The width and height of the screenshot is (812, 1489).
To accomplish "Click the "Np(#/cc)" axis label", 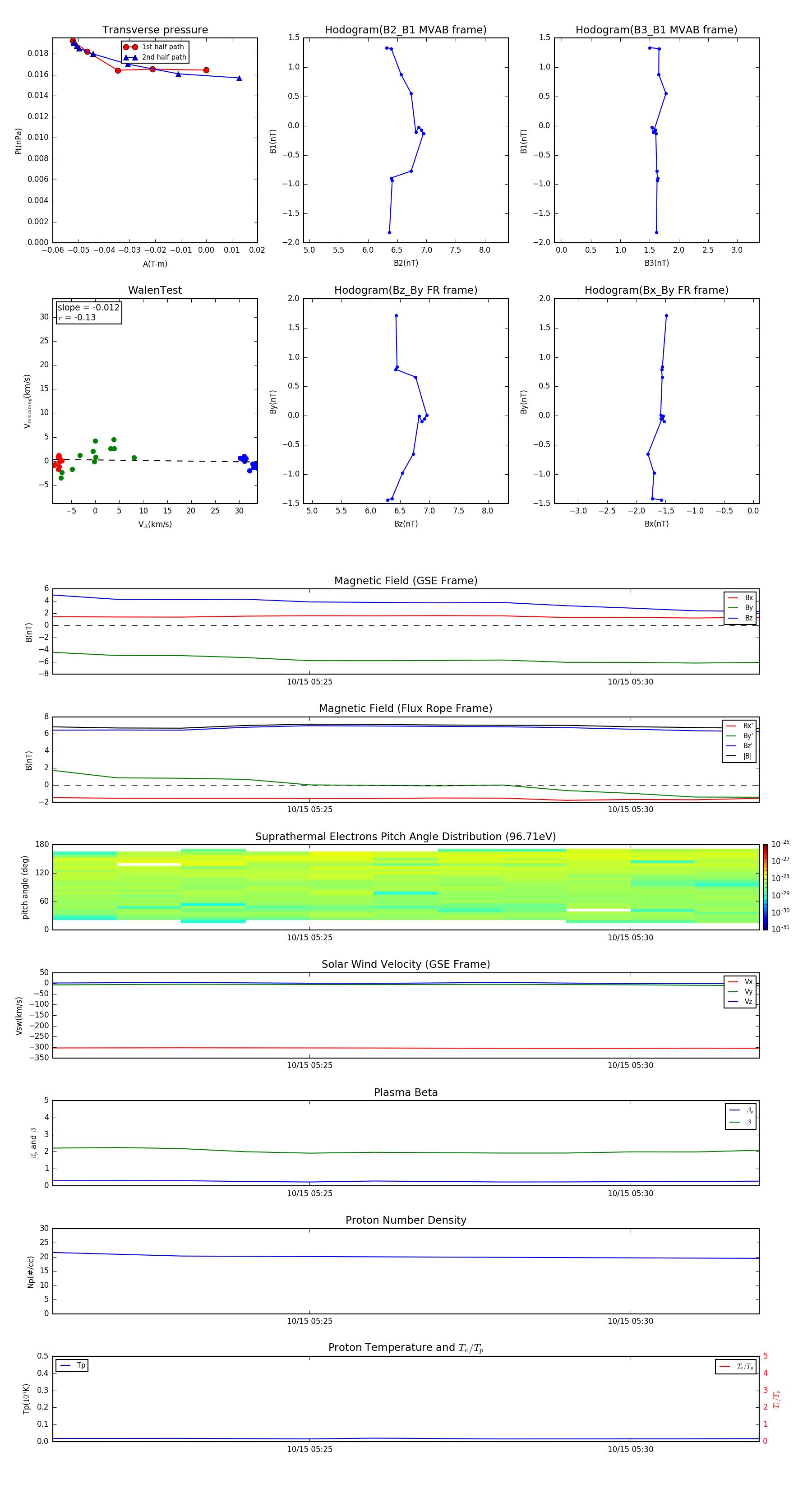I will 31,1271.
